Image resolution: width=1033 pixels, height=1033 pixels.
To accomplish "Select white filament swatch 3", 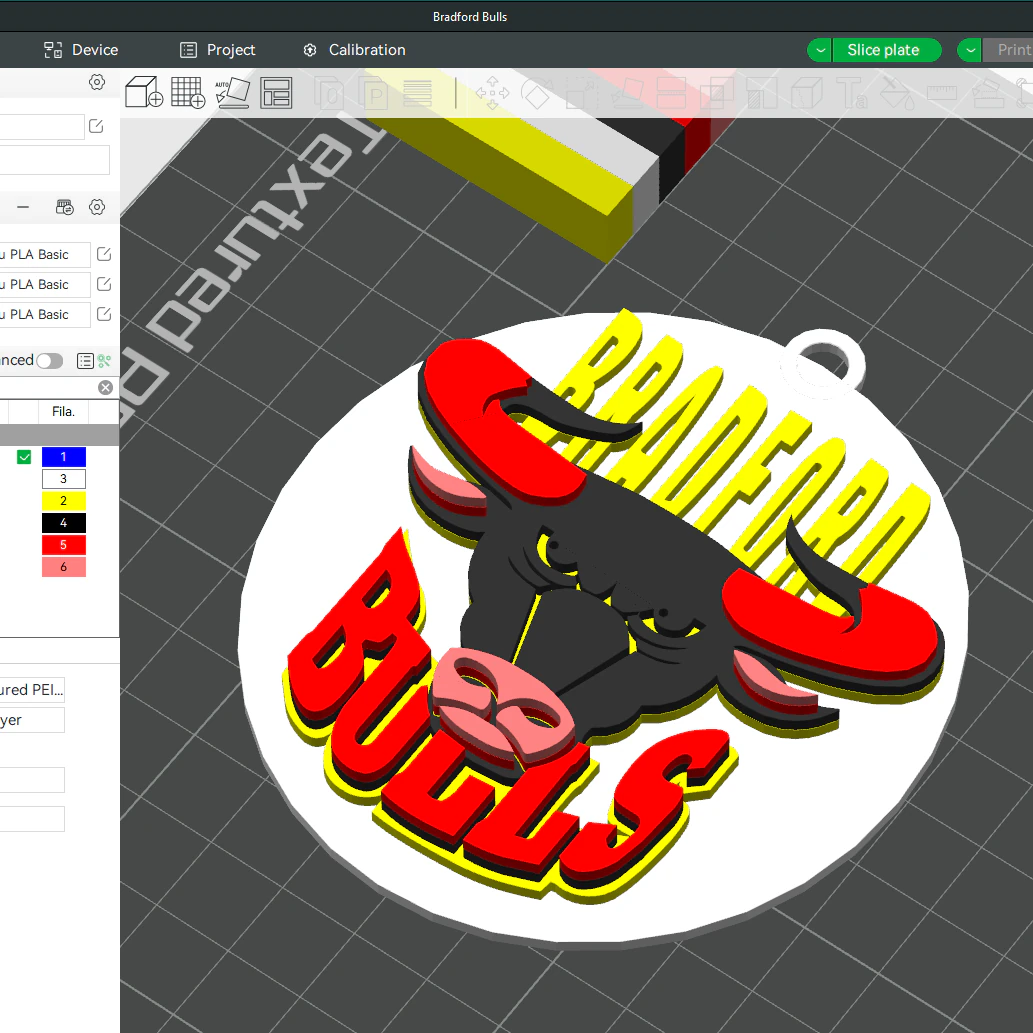I will click(x=64, y=479).
